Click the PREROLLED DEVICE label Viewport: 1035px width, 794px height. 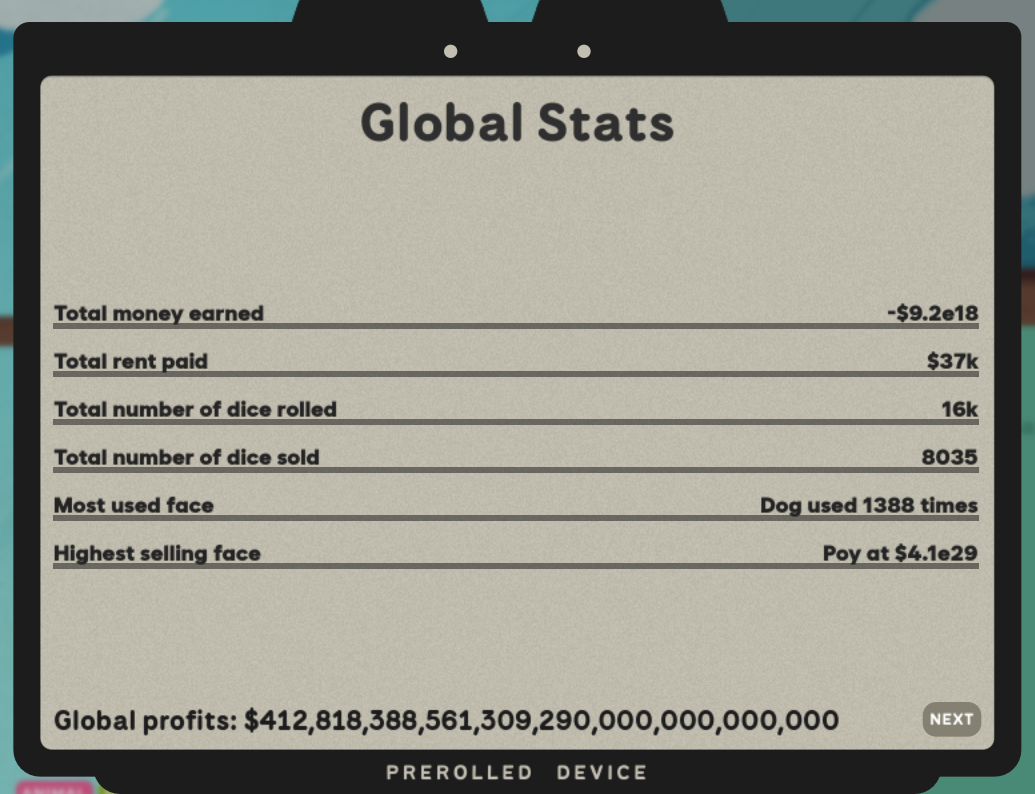[517, 772]
